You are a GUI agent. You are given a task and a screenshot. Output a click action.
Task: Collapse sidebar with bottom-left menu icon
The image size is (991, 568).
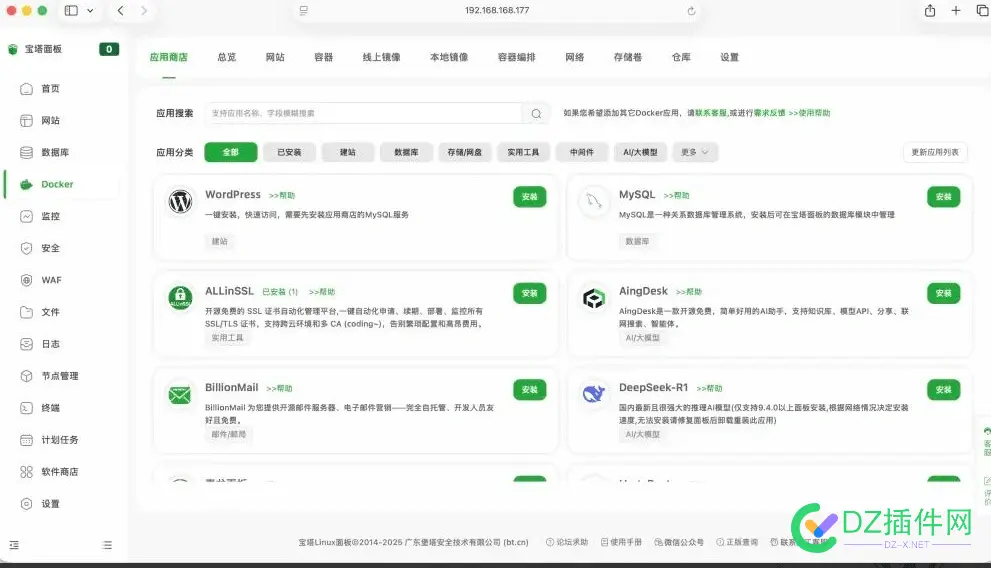click(14, 545)
